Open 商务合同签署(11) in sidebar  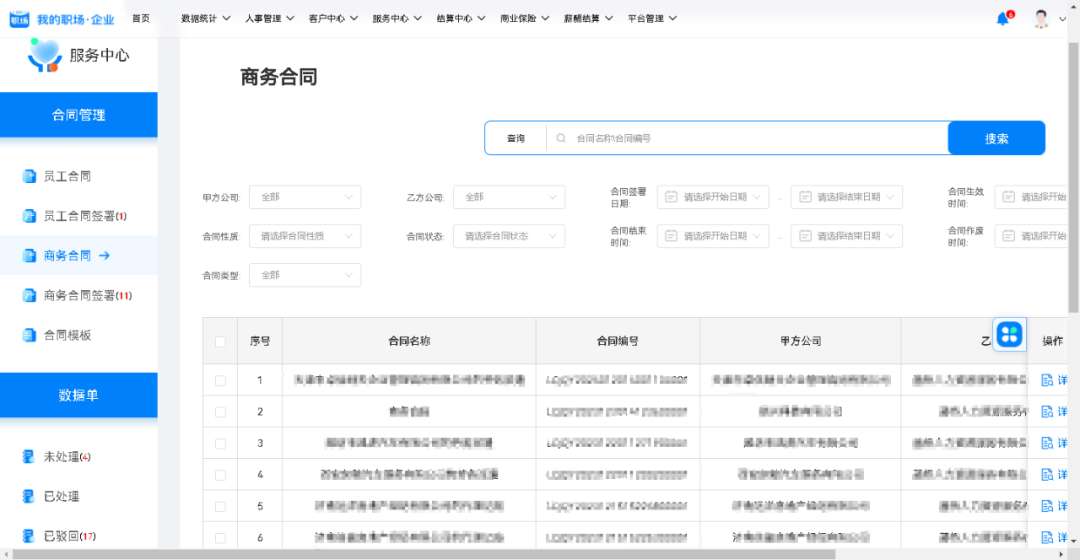[x=87, y=295]
